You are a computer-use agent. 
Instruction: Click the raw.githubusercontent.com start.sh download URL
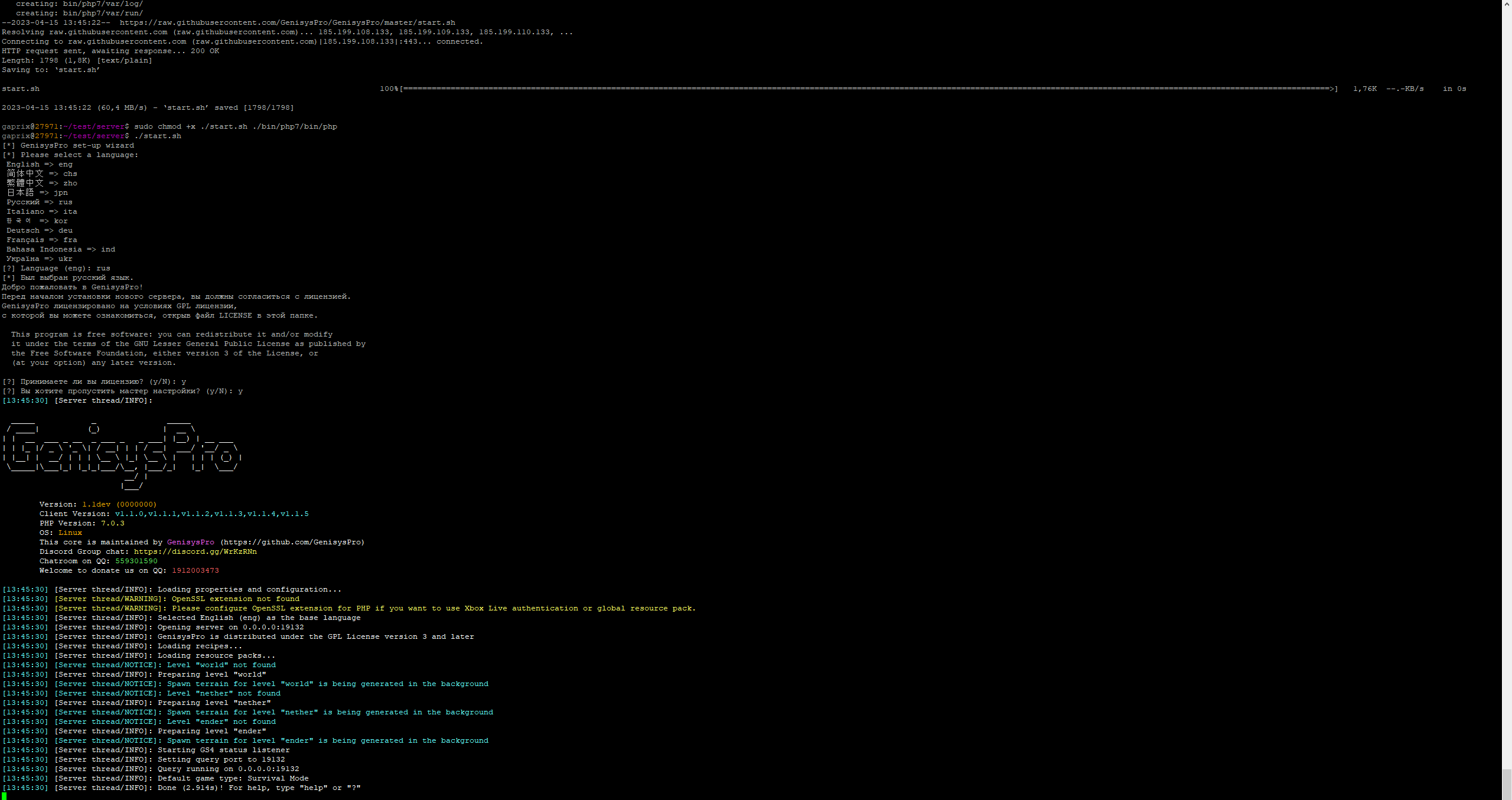click(287, 22)
